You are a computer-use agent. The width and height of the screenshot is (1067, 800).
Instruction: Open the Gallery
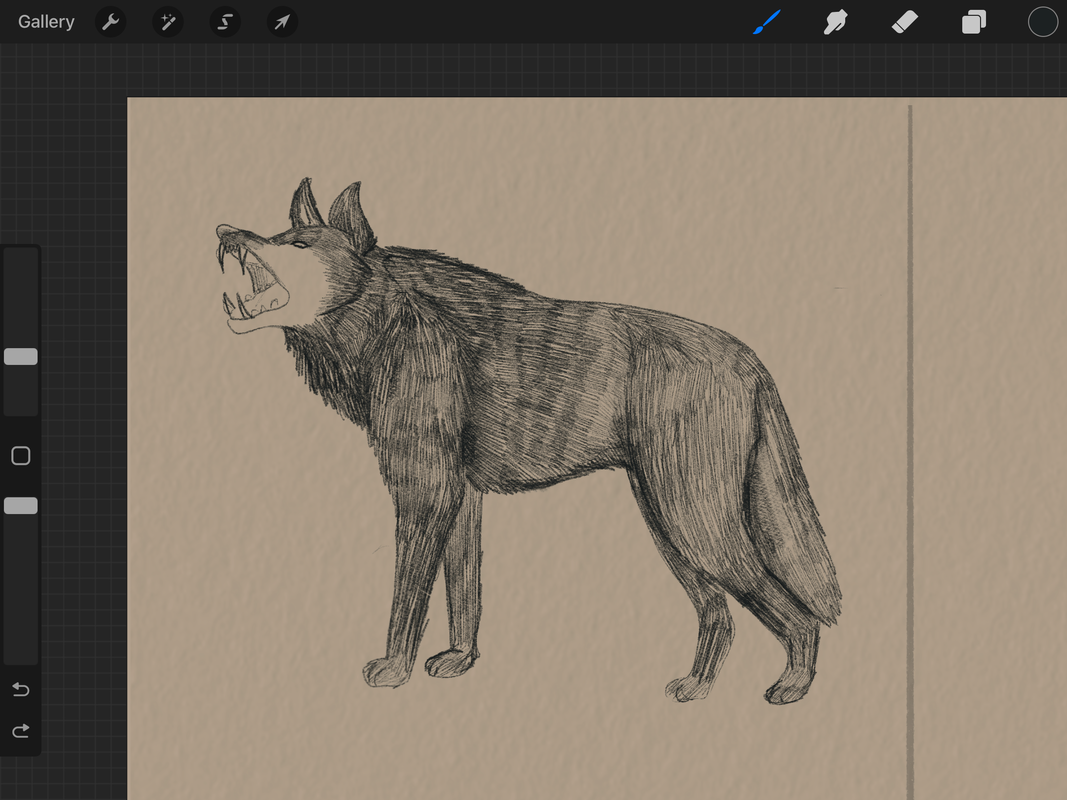point(46,22)
